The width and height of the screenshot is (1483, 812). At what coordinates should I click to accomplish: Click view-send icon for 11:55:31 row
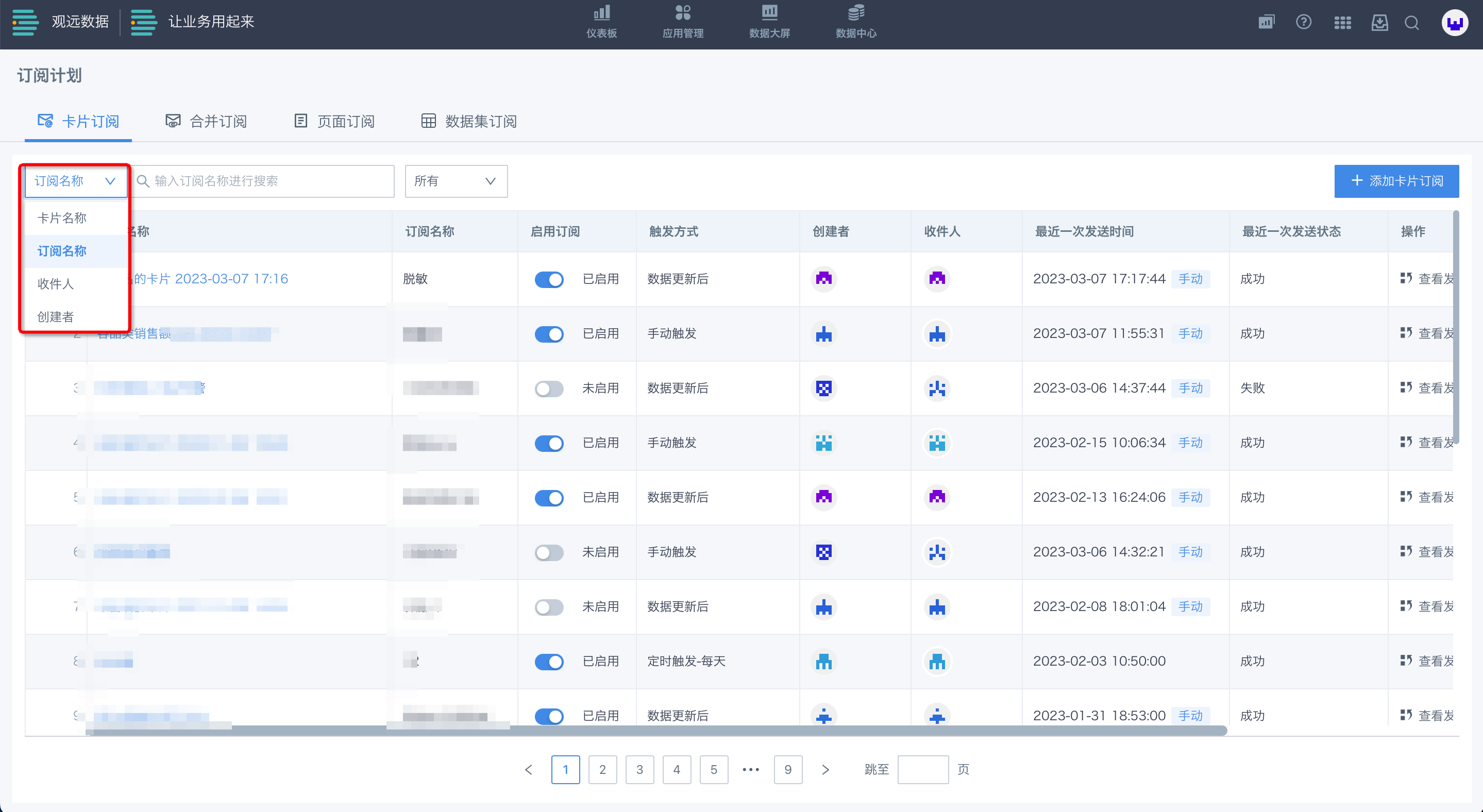(x=1406, y=333)
